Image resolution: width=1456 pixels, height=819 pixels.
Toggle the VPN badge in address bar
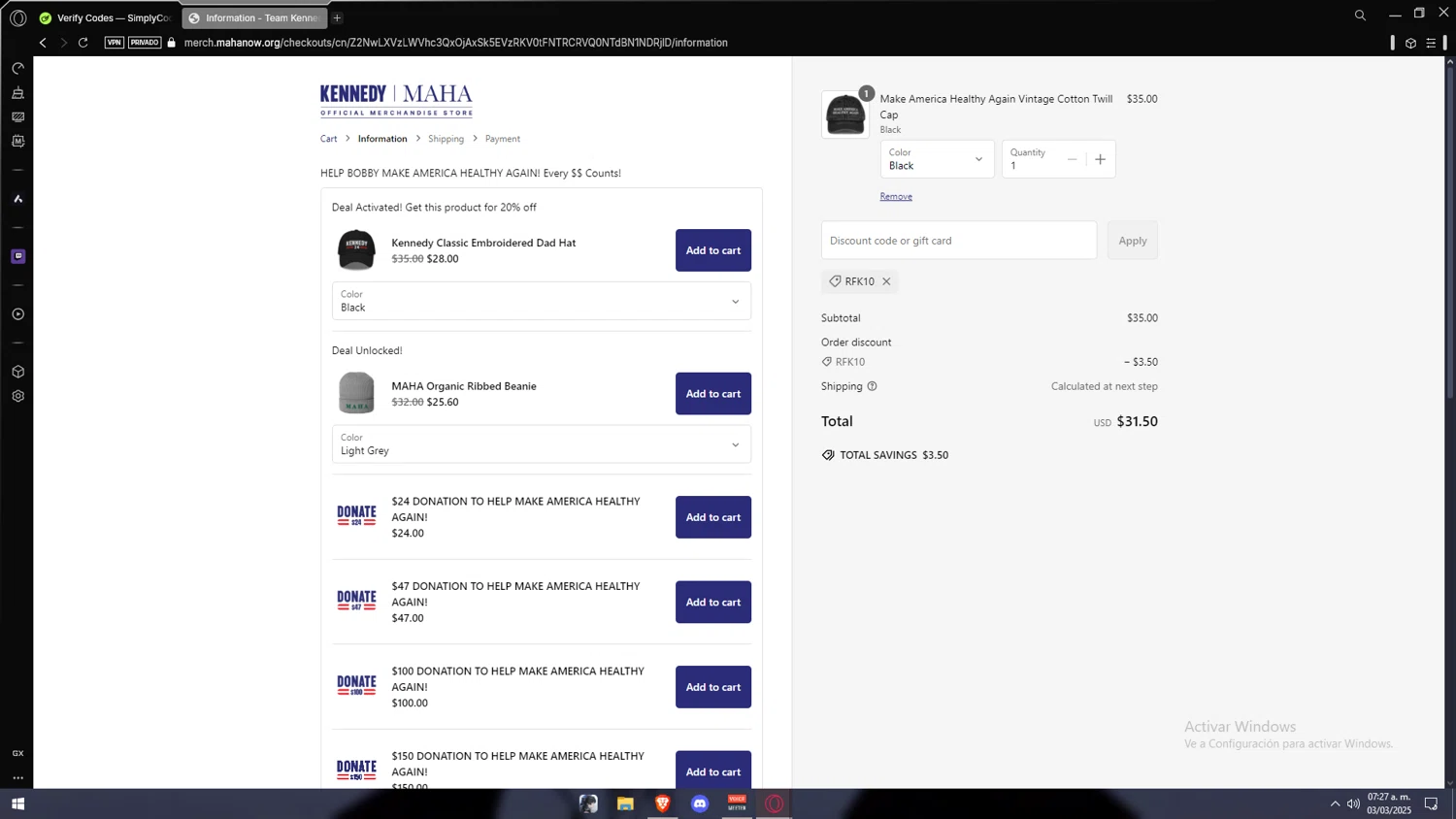coord(115,43)
